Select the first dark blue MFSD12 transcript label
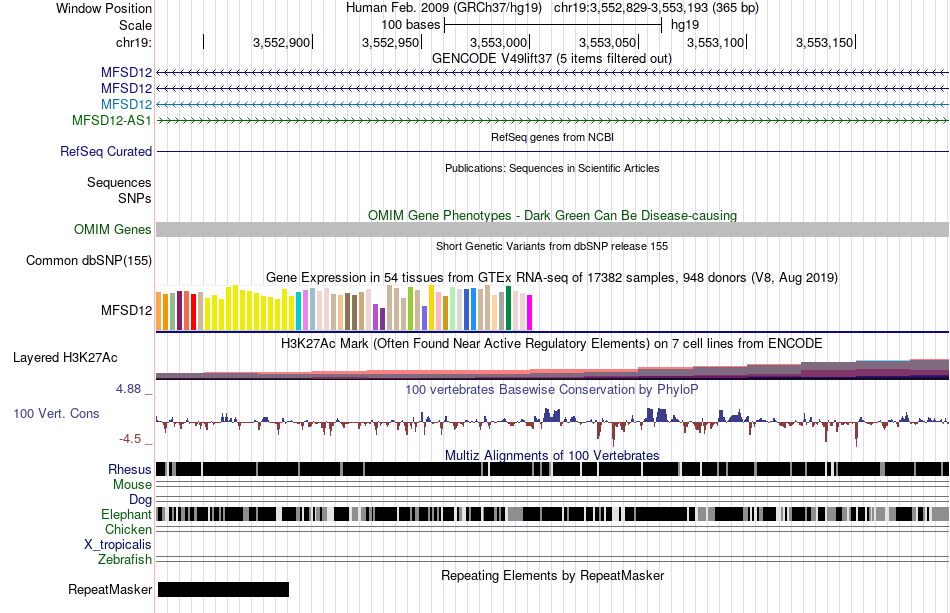The height and width of the screenshot is (613, 950). tap(127, 73)
